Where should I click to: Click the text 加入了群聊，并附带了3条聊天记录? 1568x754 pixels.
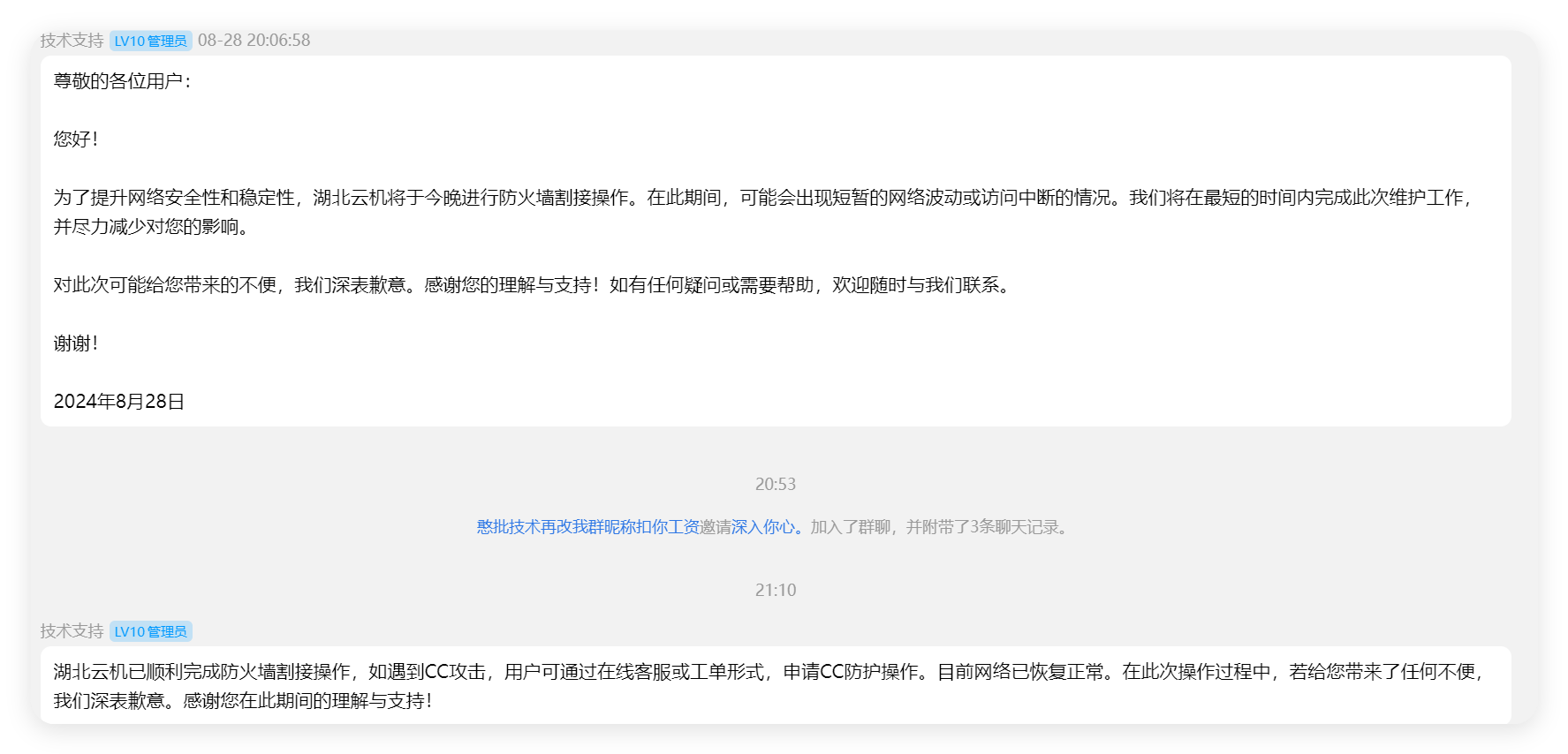(939, 527)
